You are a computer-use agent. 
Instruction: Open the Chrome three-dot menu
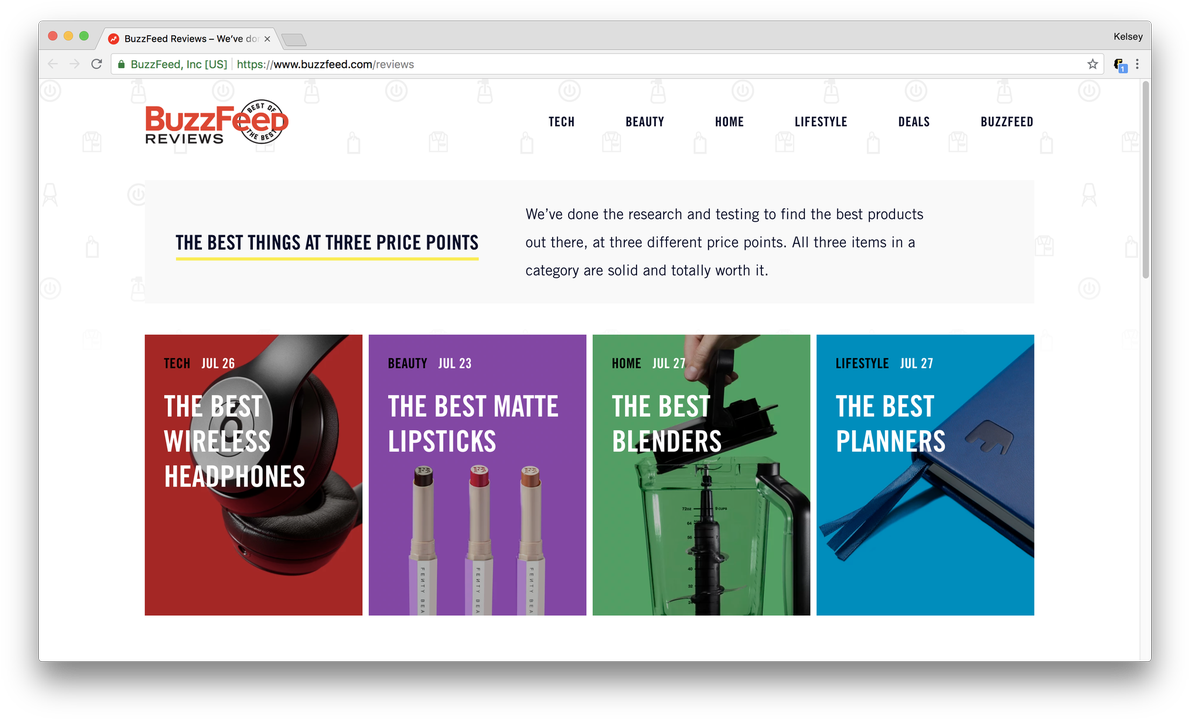[1137, 64]
